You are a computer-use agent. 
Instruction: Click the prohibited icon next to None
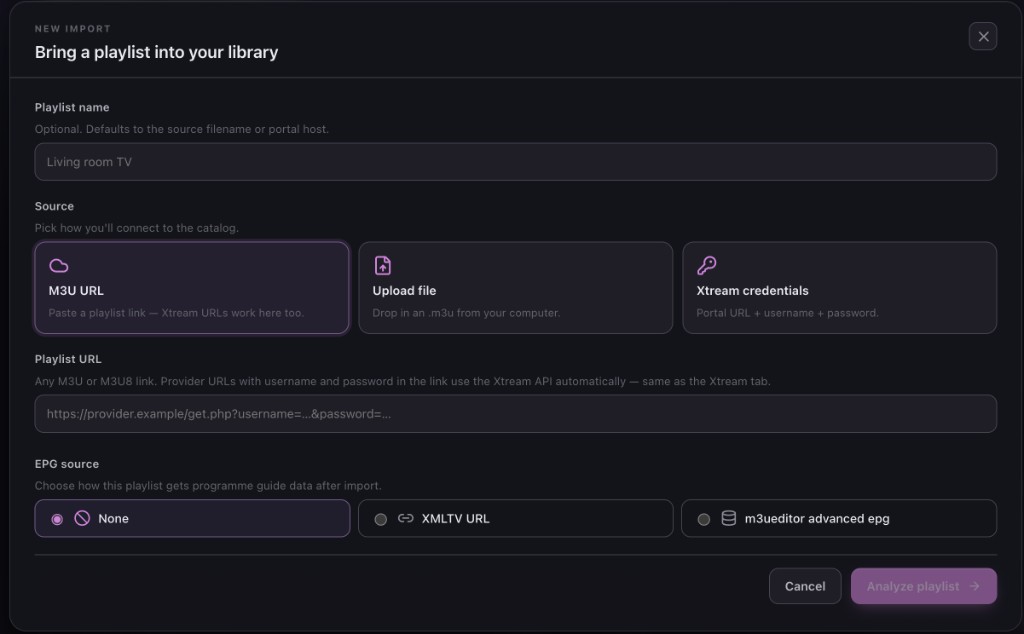coord(82,518)
